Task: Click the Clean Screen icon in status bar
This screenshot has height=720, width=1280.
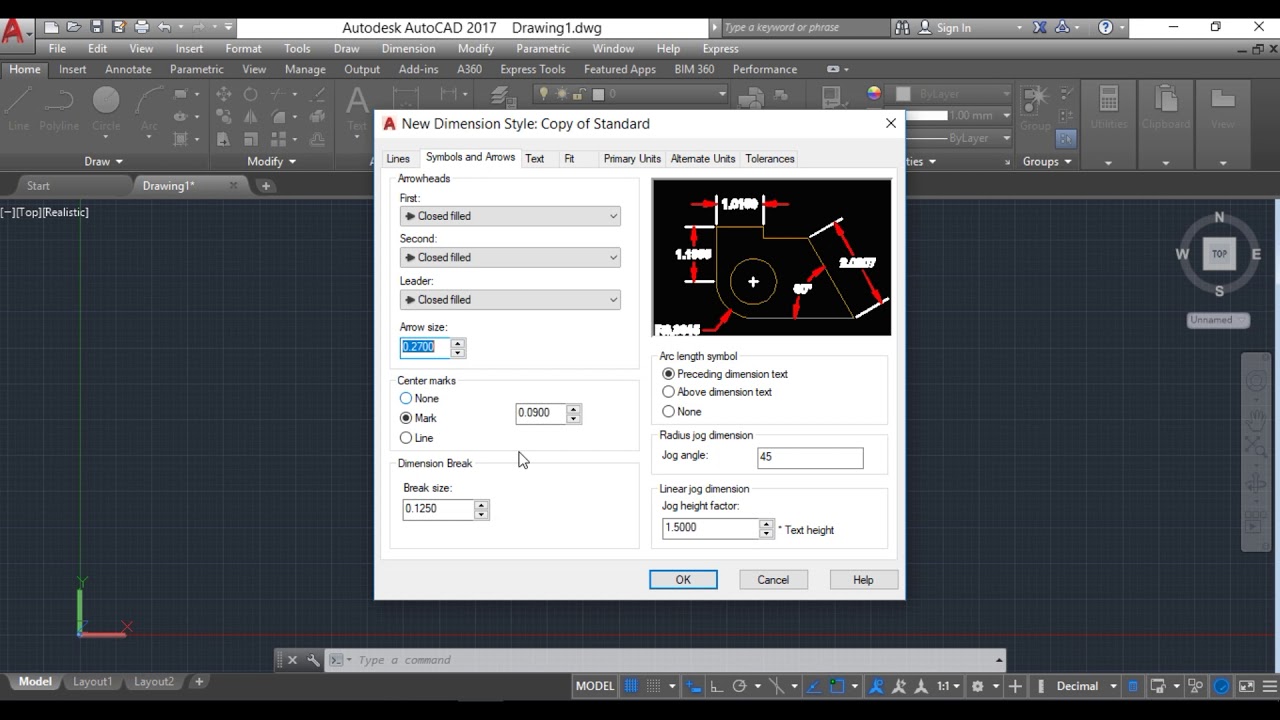Action: (1246, 686)
